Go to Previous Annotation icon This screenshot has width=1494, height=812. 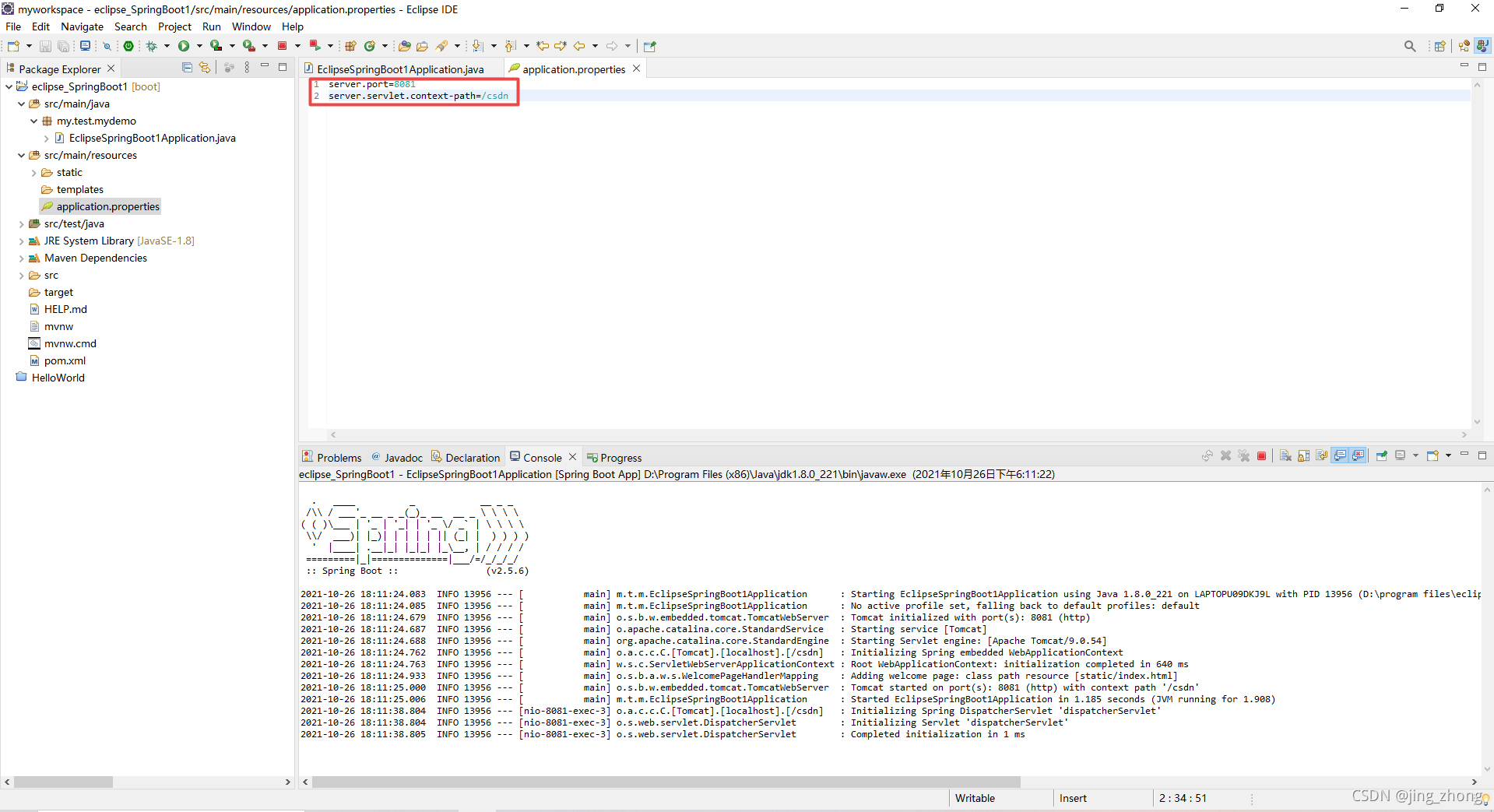click(511, 46)
